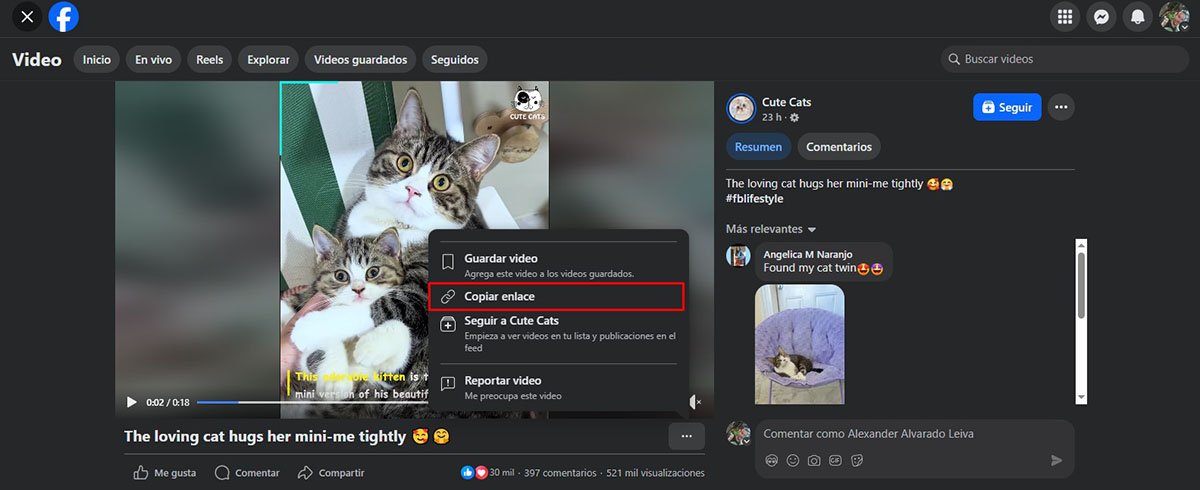Open the emoji smiley icon in comment box
1200x490 pixels.
793,461
